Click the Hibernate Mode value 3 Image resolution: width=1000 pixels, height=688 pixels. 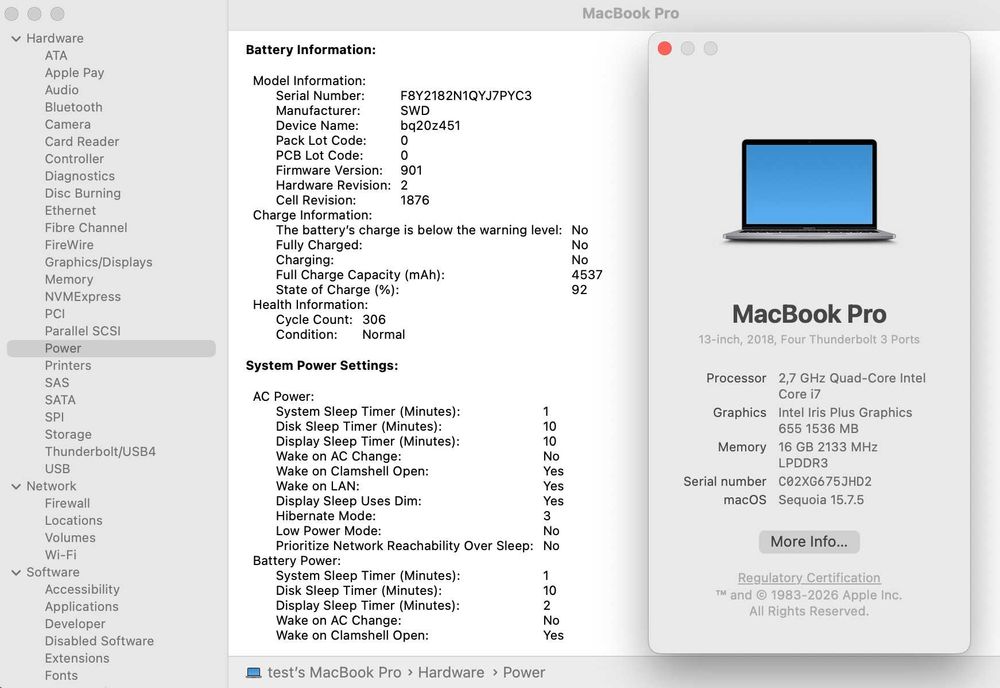547,516
